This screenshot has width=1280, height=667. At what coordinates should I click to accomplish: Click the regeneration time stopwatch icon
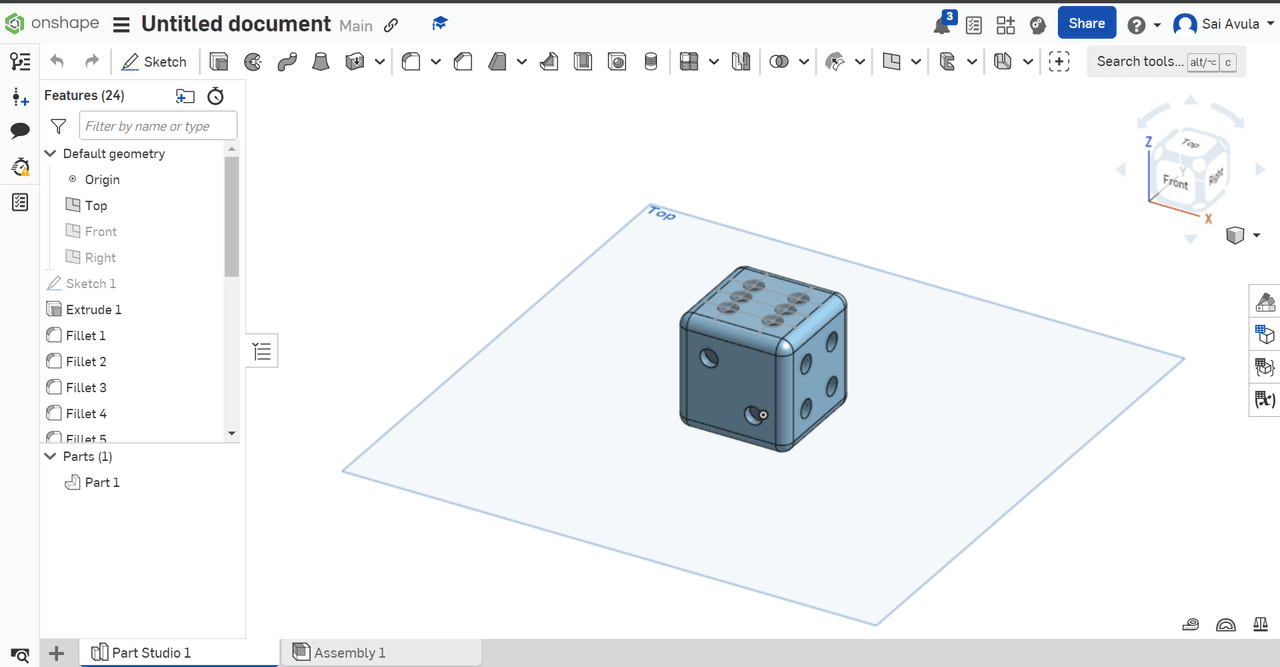click(x=215, y=96)
